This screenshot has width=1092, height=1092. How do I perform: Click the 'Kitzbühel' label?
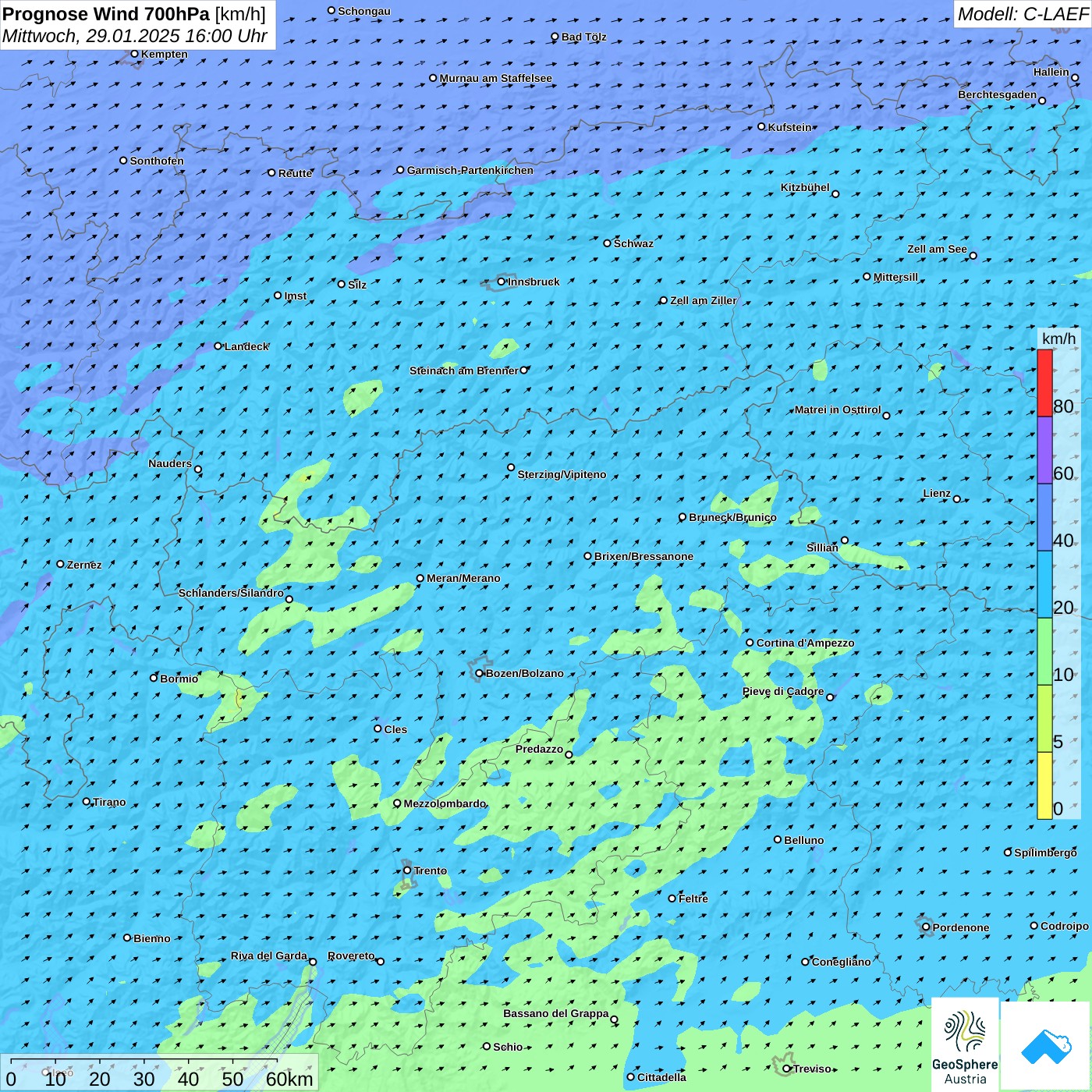805,187
